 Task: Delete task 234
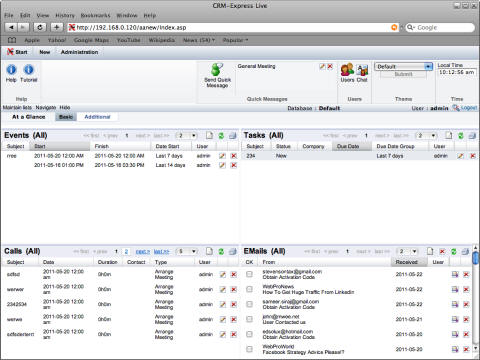point(473,156)
